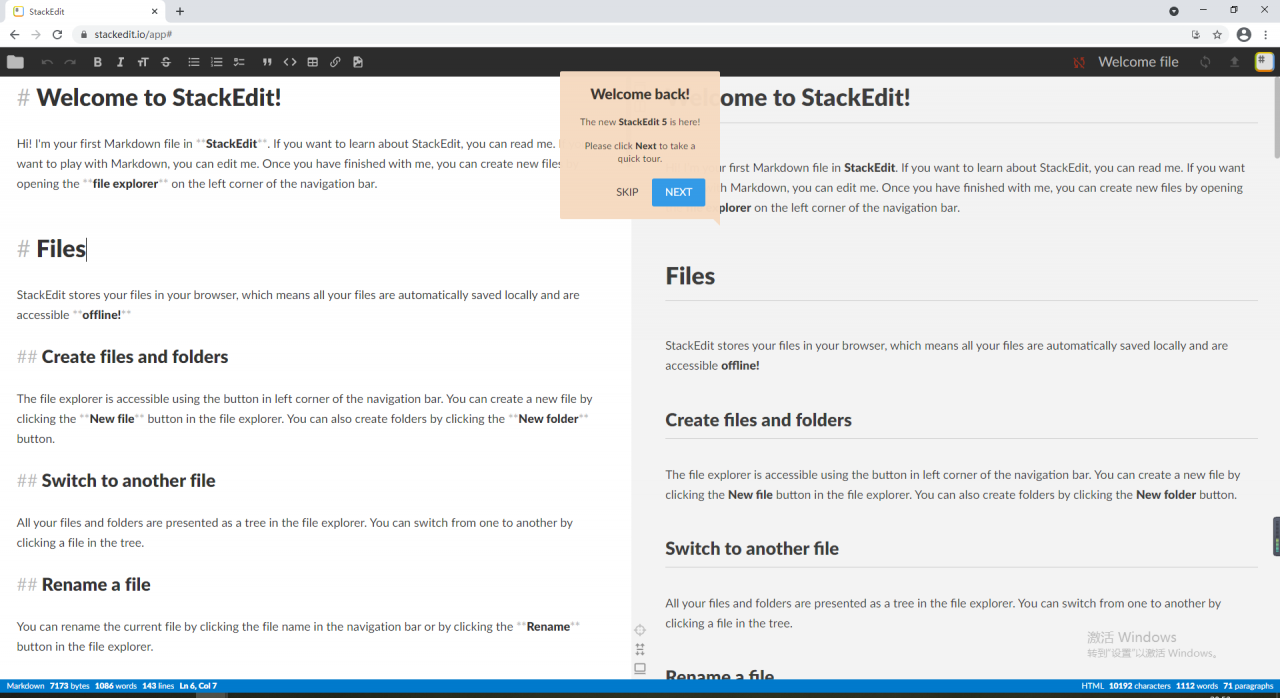Click the undo arrow in toolbar

point(47,62)
